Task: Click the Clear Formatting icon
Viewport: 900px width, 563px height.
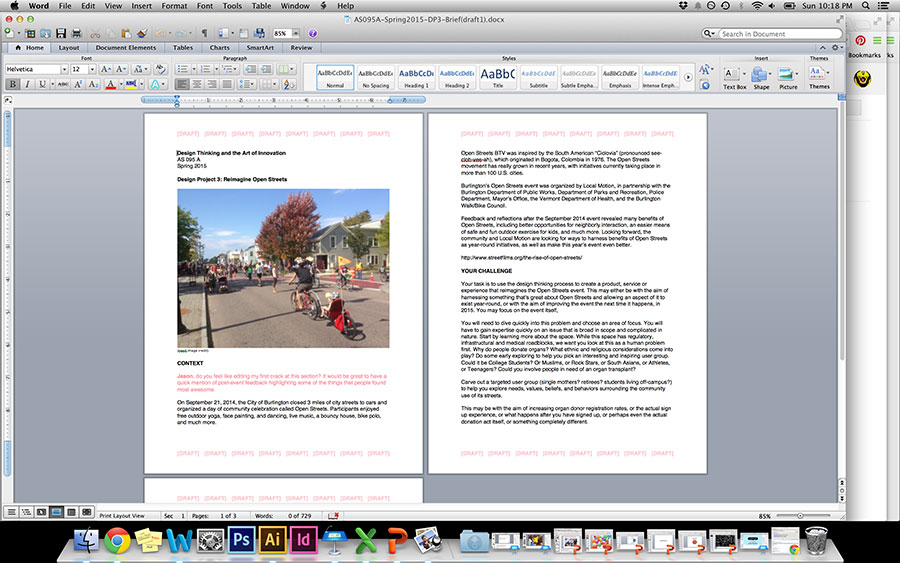Action: pyautogui.click(x=160, y=69)
